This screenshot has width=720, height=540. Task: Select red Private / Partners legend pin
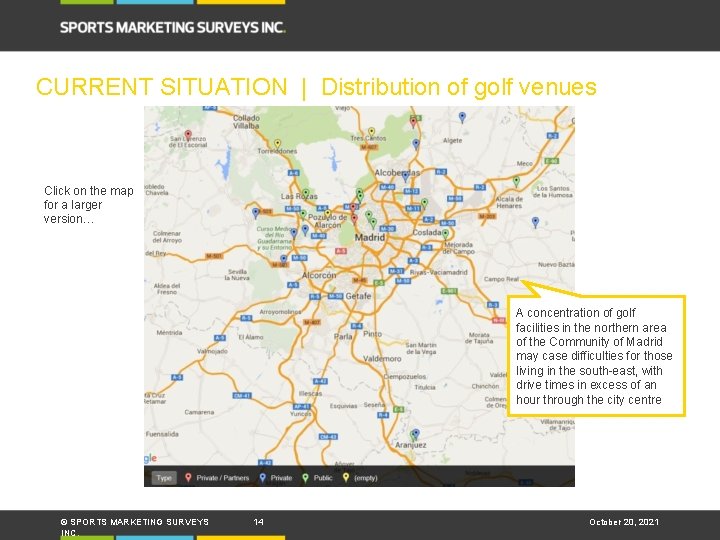point(188,478)
